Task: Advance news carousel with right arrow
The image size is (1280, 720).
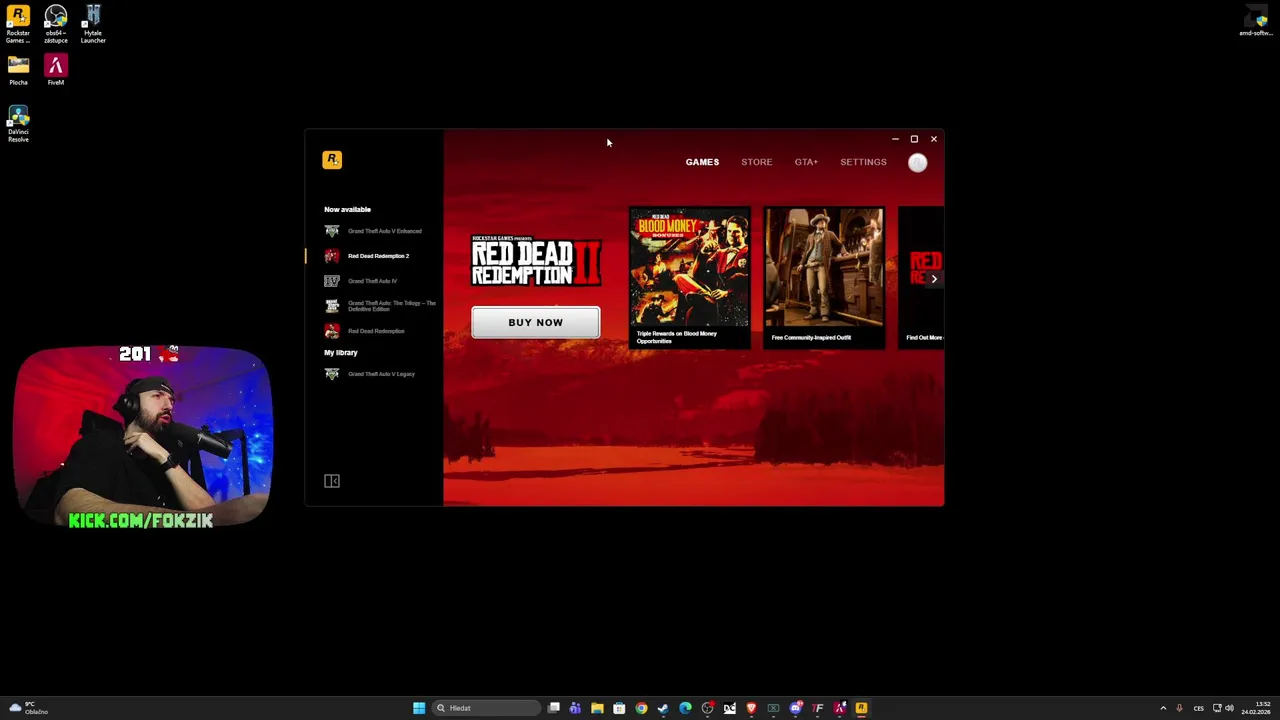Action: (934, 279)
